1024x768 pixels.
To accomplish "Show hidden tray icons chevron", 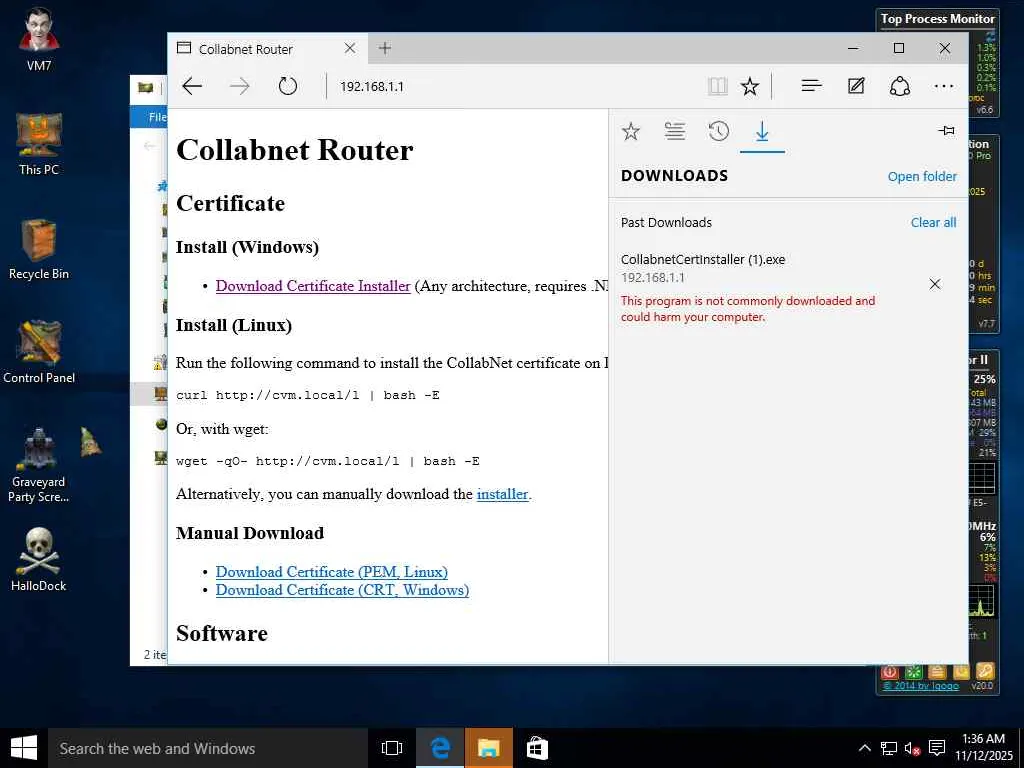I will click(864, 748).
